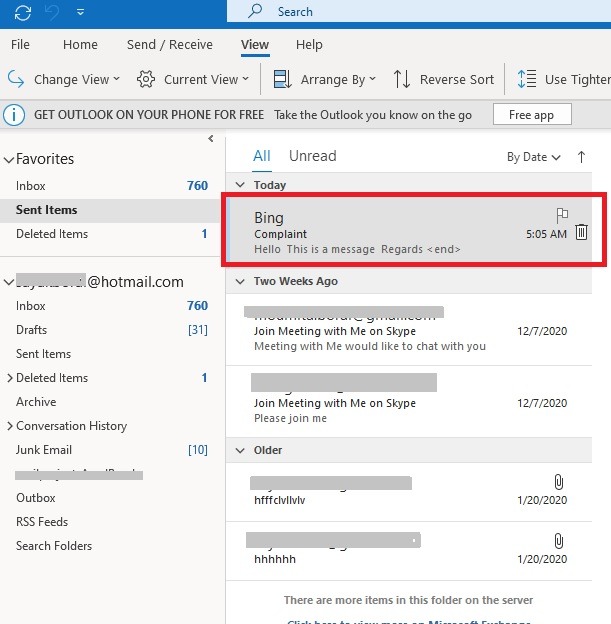Screen dimensions: 611x624
Task: Open the Quick Access Toolbar customize arrow
Action: (x=80, y=12)
